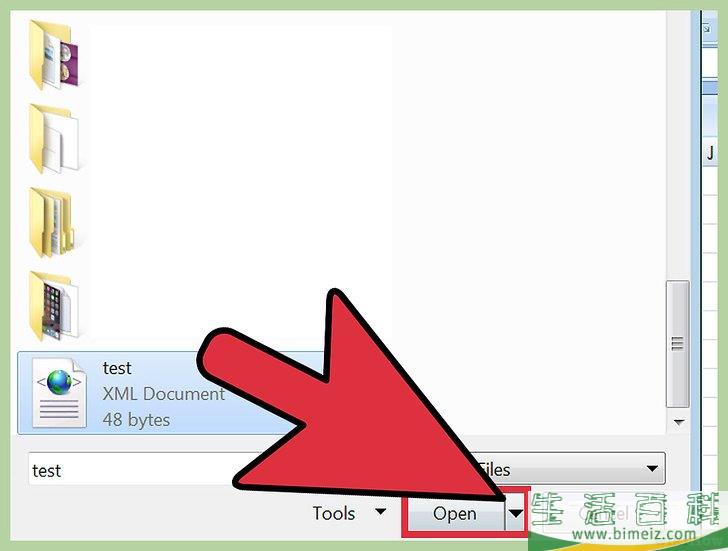Select the folder showing a phone screenshot

point(52,306)
